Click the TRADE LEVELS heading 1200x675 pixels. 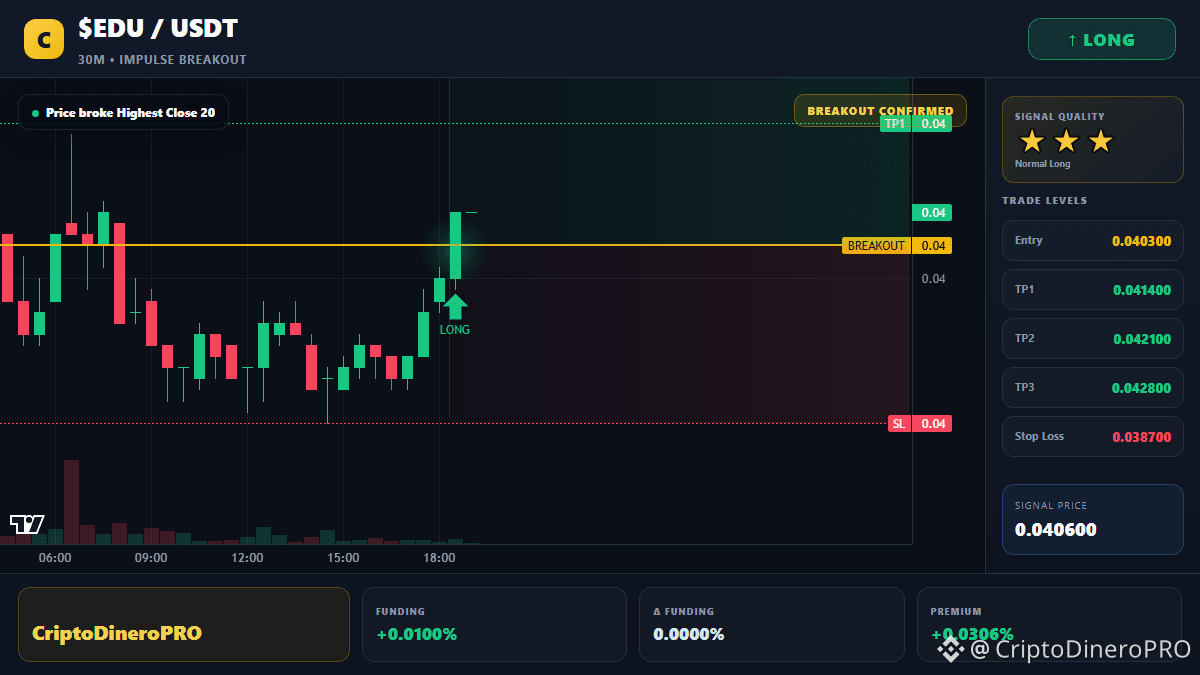(1044, 201)
